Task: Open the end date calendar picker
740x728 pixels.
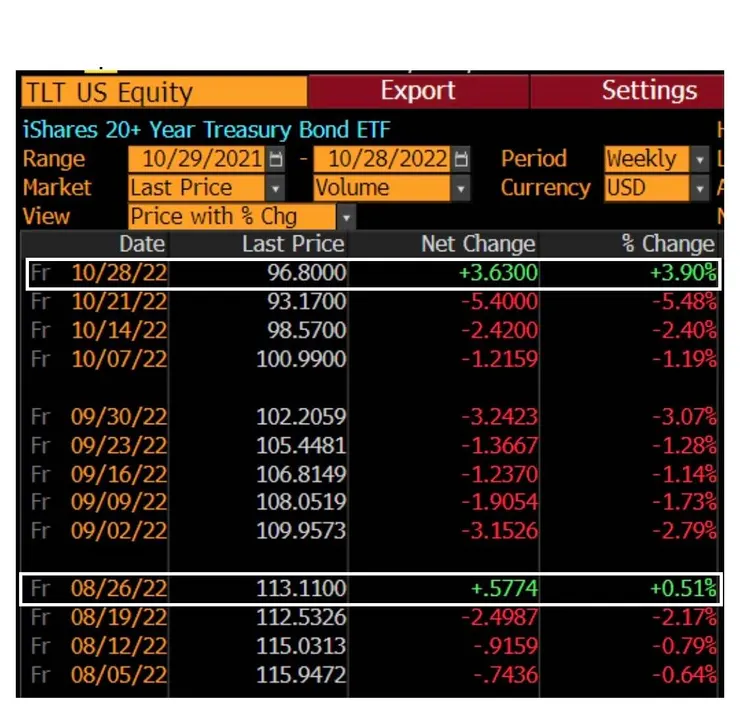Action: (461, 159)
